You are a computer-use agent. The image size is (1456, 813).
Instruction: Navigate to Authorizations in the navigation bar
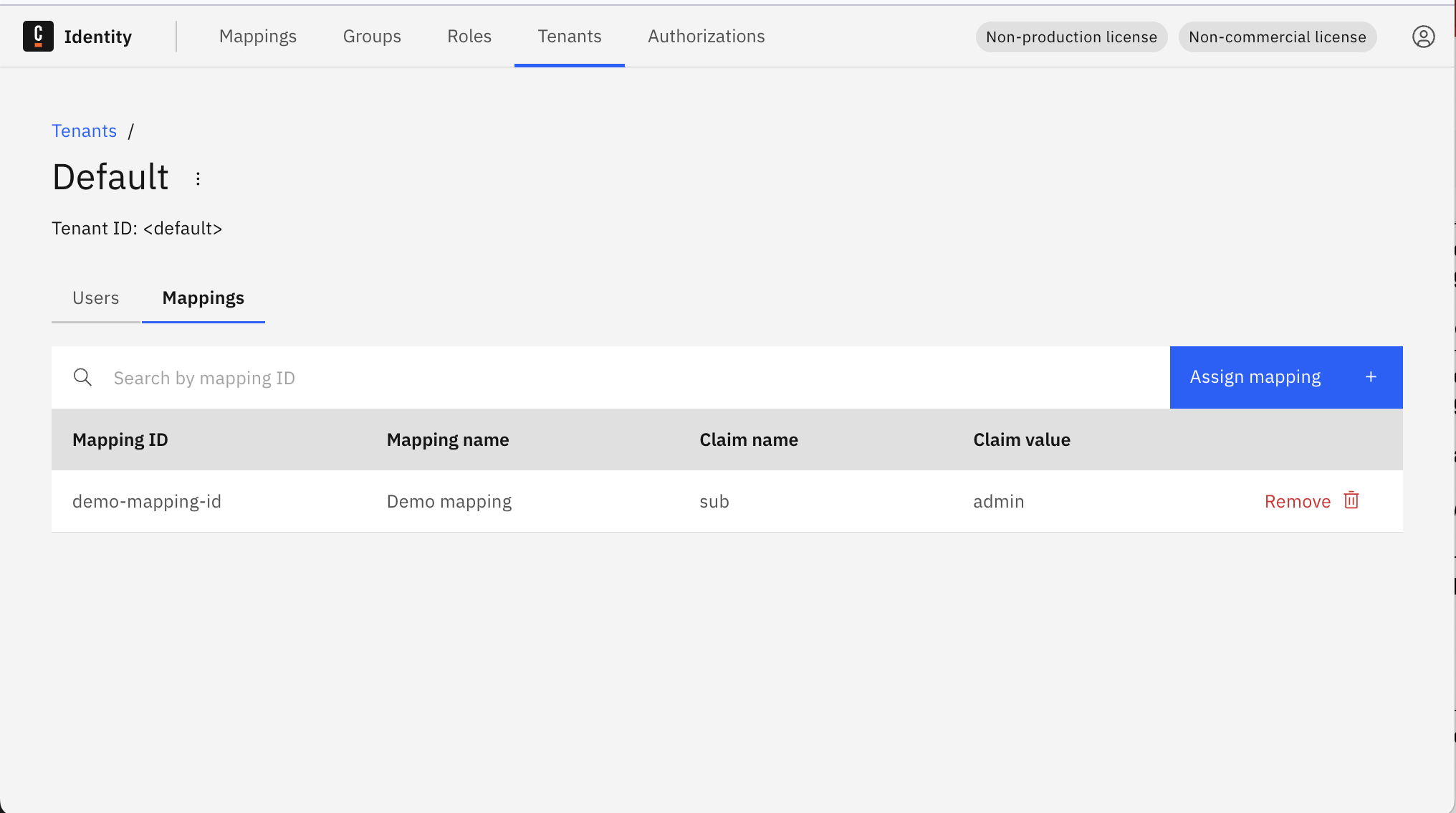coord(706,36)
